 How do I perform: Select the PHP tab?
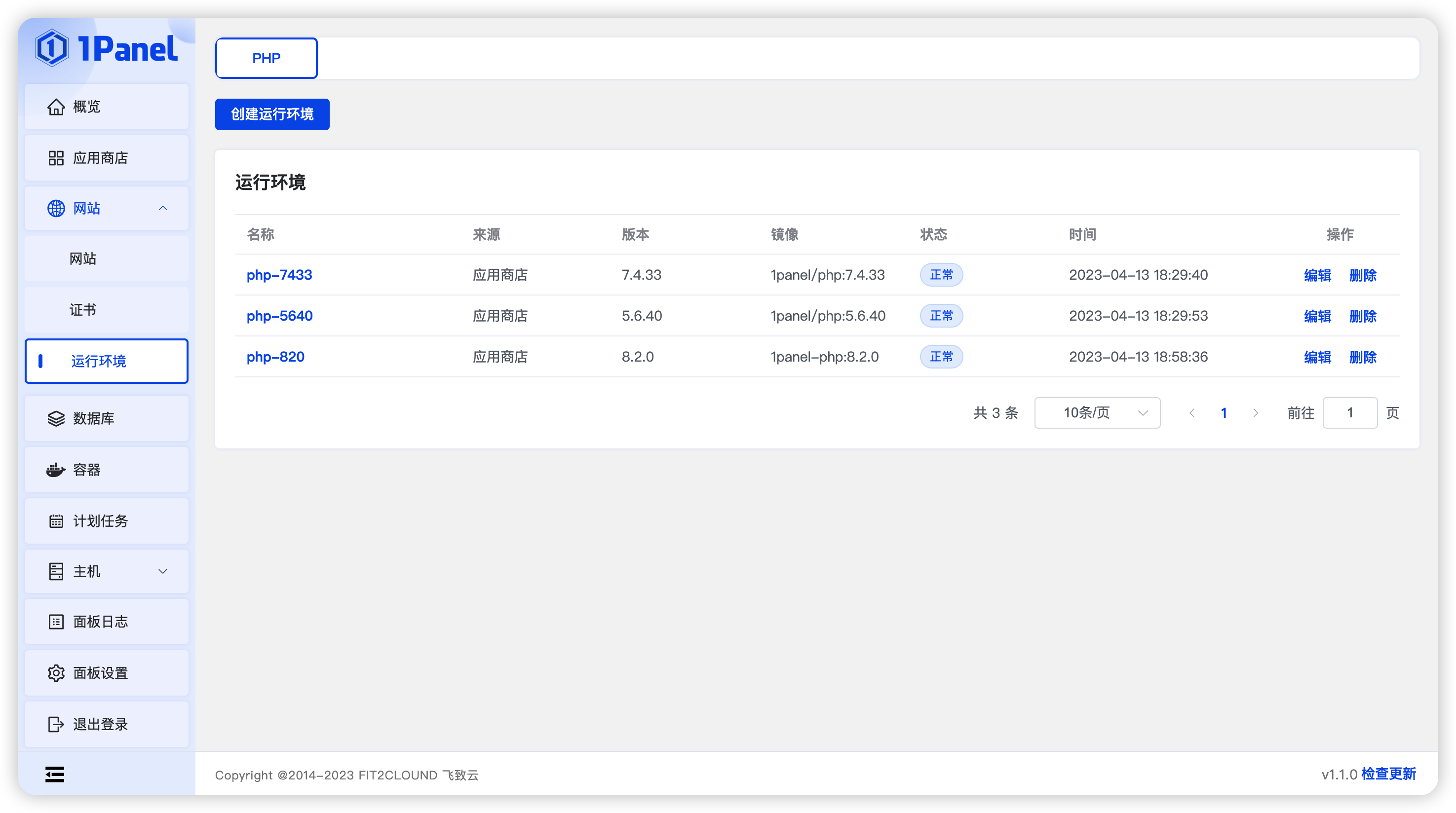point(266,58)
